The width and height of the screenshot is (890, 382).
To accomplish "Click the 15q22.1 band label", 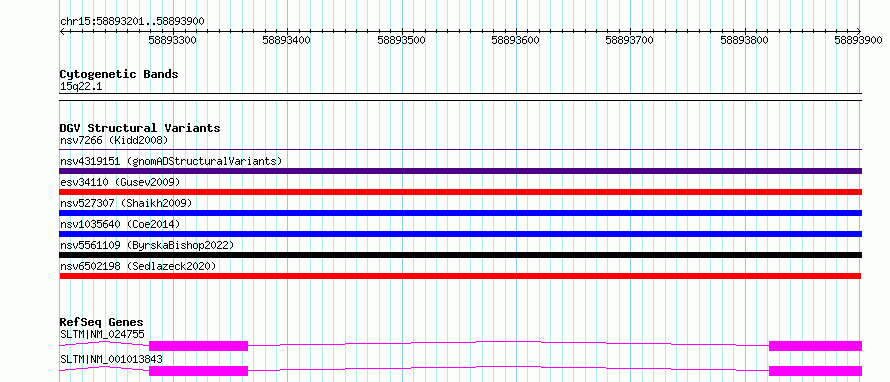I will click(81, 86).
